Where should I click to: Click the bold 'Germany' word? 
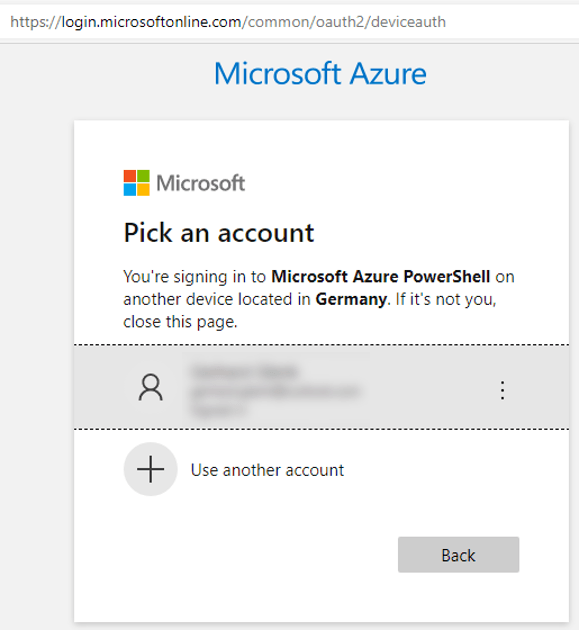[x=351, y=299]
